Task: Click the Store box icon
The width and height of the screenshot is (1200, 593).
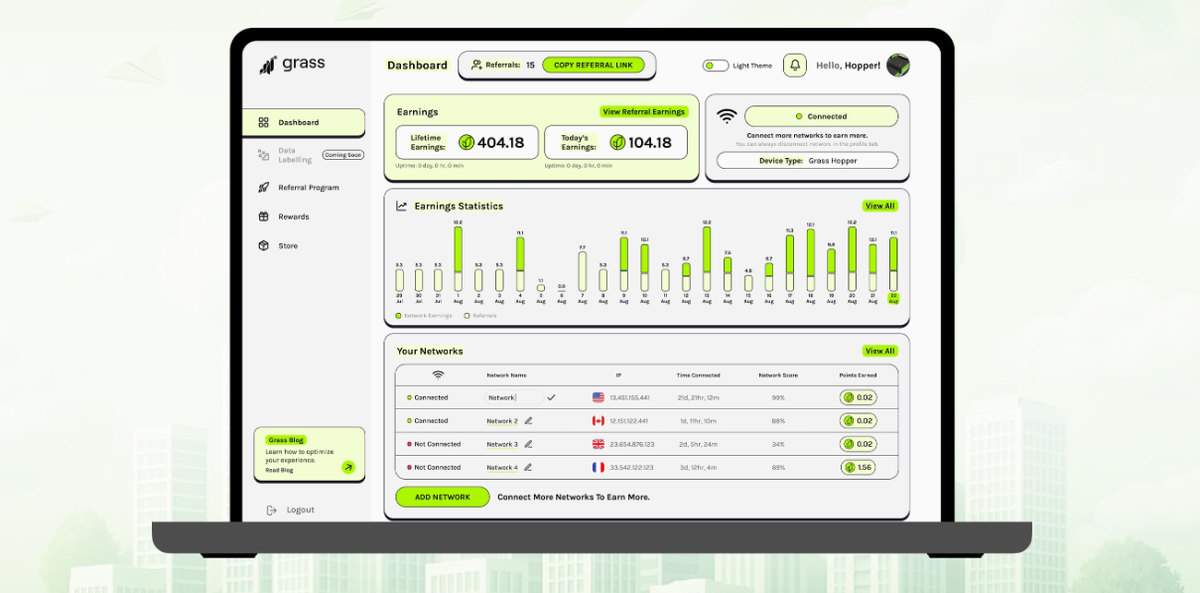Action: click(x=264, y=245)
